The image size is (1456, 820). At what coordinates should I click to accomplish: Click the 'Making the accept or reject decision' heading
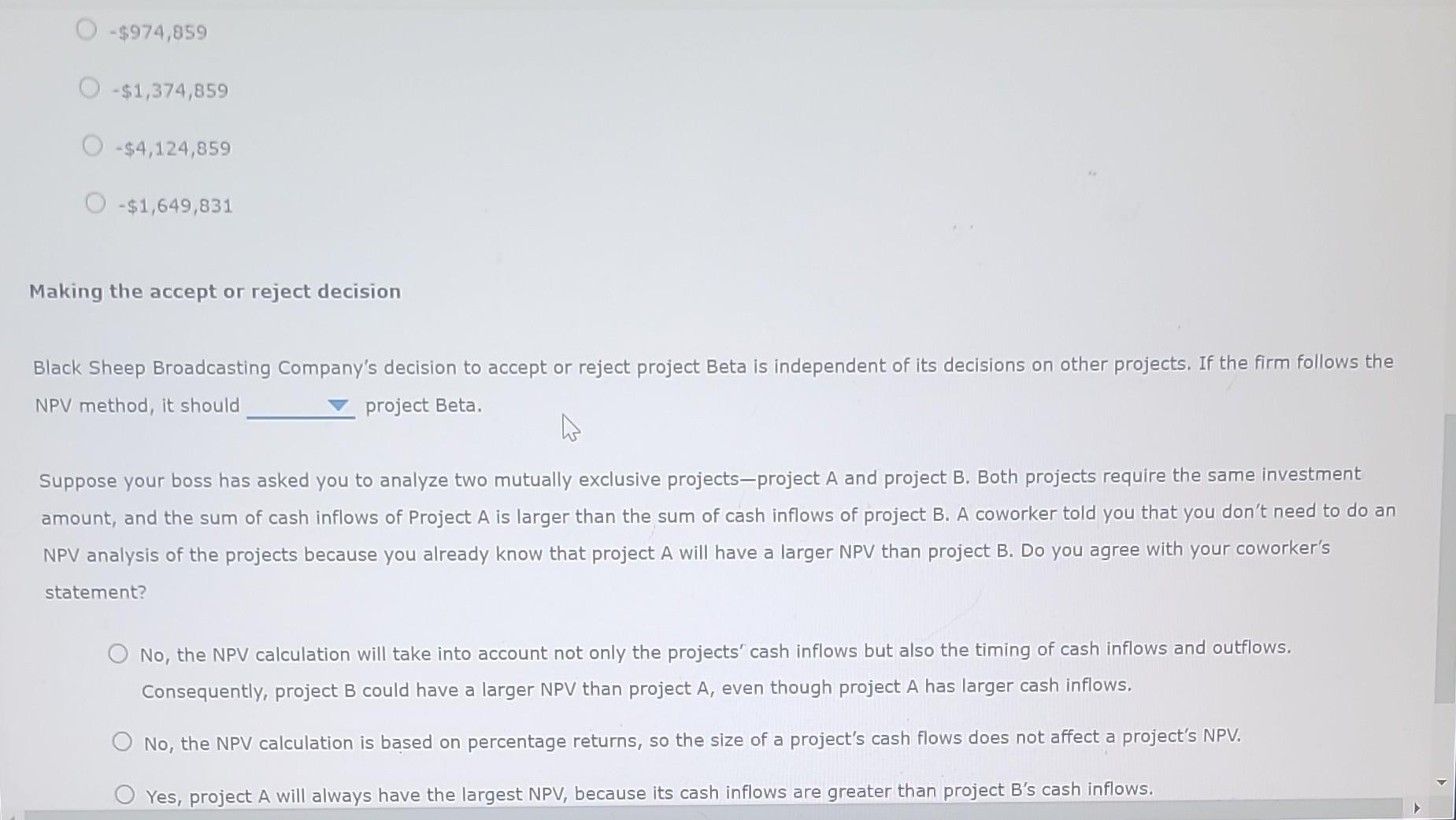(213, 291)
